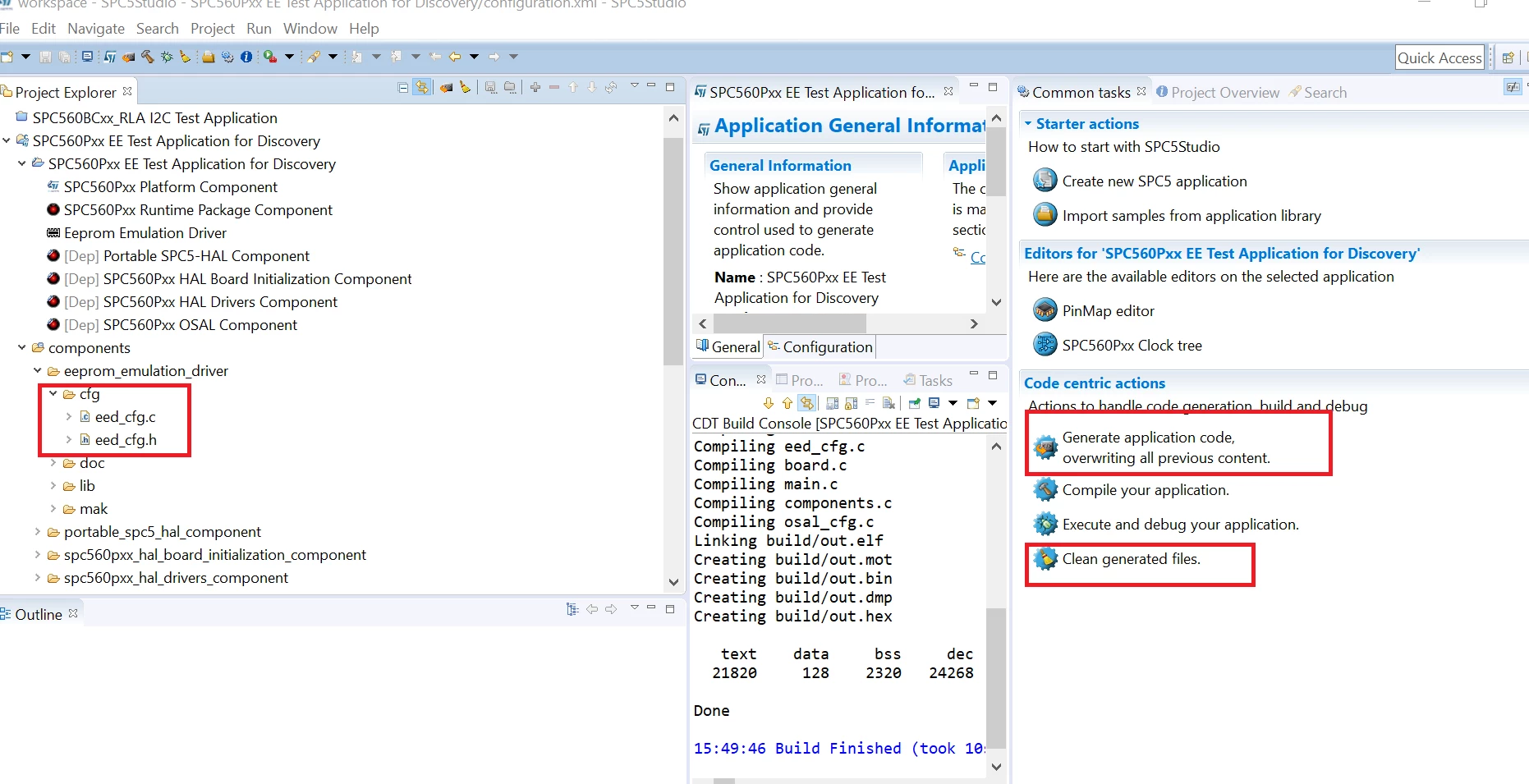The image size is (1529, 784).
Task: Close the Project Explorer view tab
Action: pyautogui.click(x=127, y=91)
